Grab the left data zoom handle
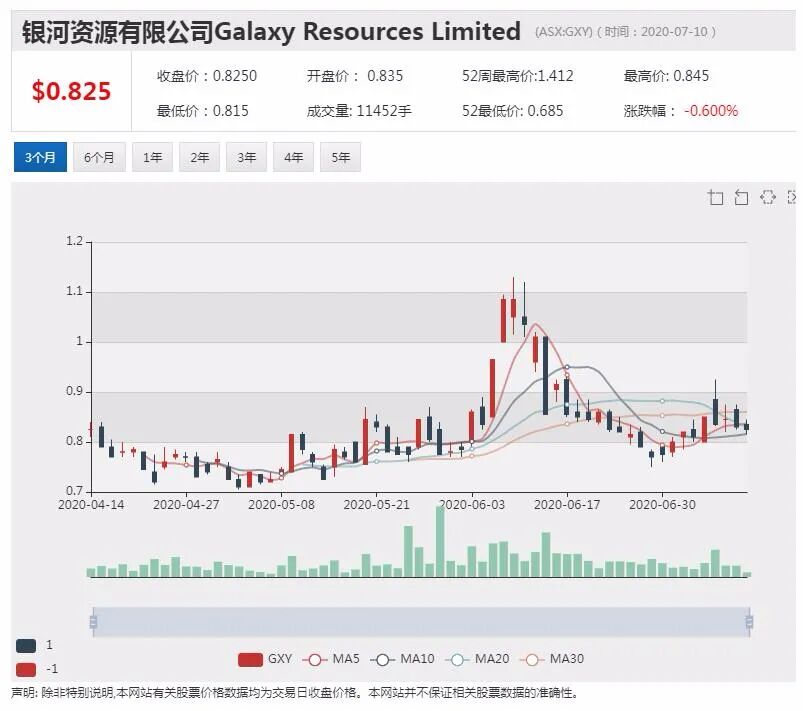803x711 pixels. 93,622
